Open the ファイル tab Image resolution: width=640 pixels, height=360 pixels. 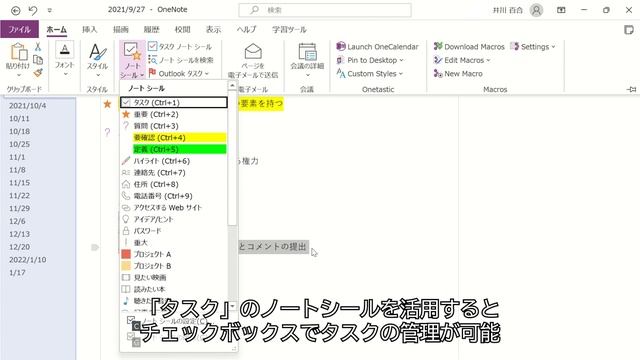(20, 29)
